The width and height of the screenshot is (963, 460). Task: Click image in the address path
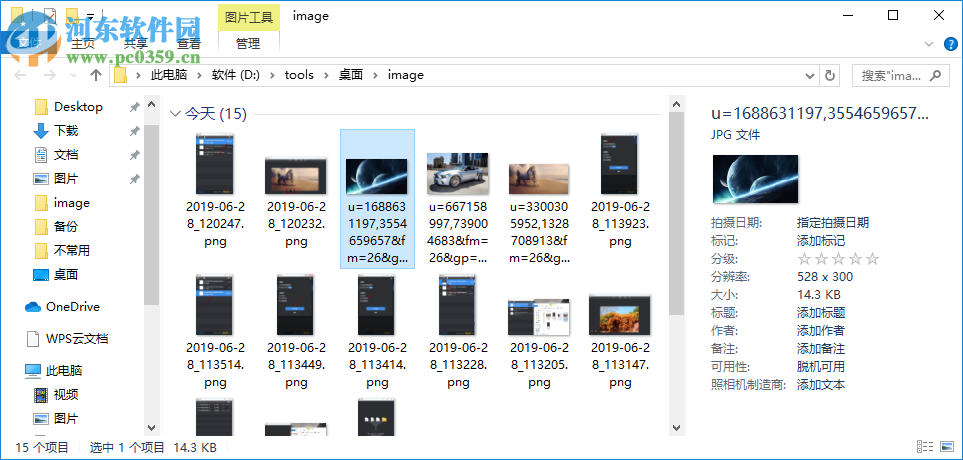coord(405,75)
